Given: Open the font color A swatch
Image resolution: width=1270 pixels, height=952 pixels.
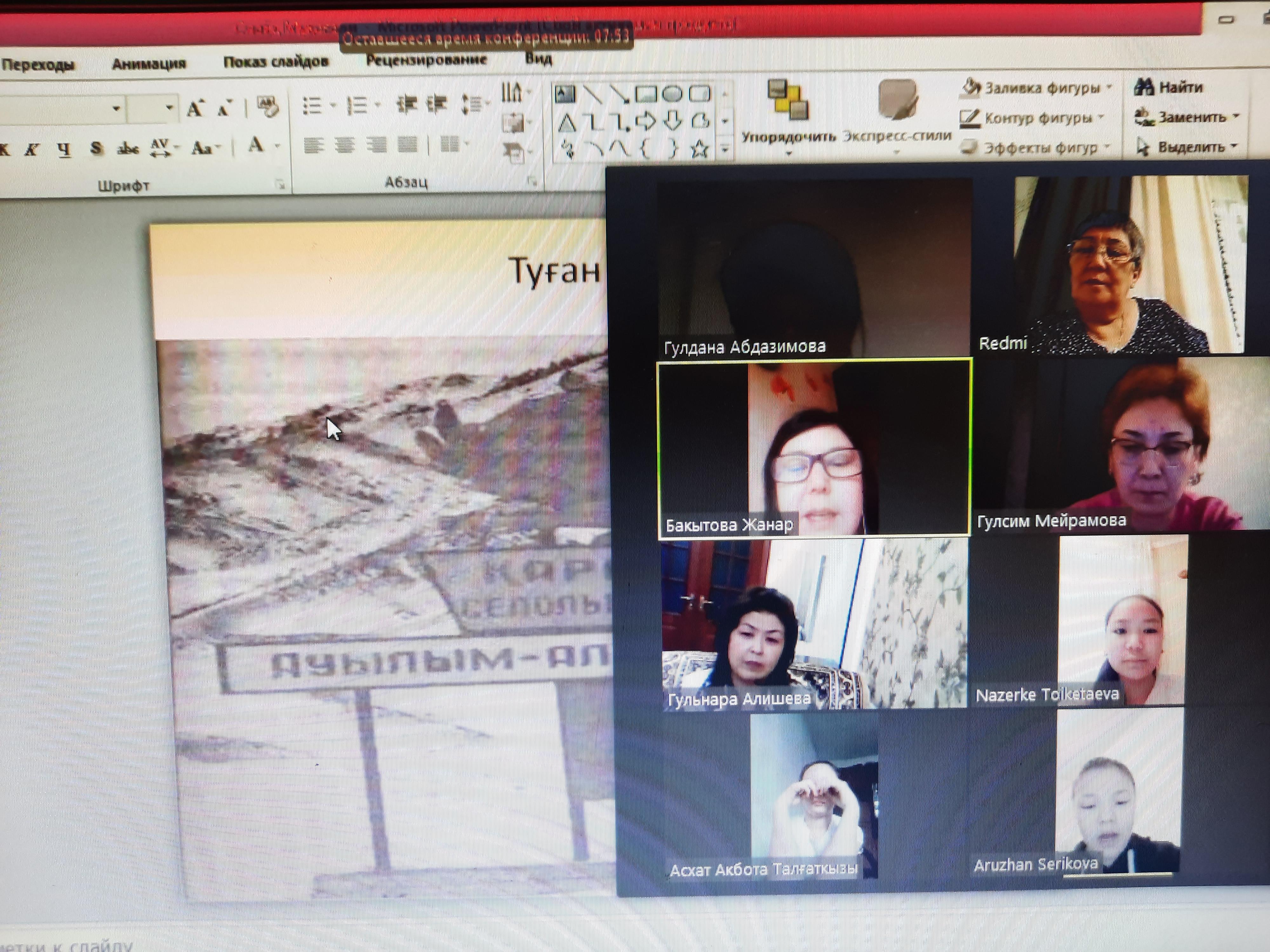Looking at the screenshot, I should [256, 145].
